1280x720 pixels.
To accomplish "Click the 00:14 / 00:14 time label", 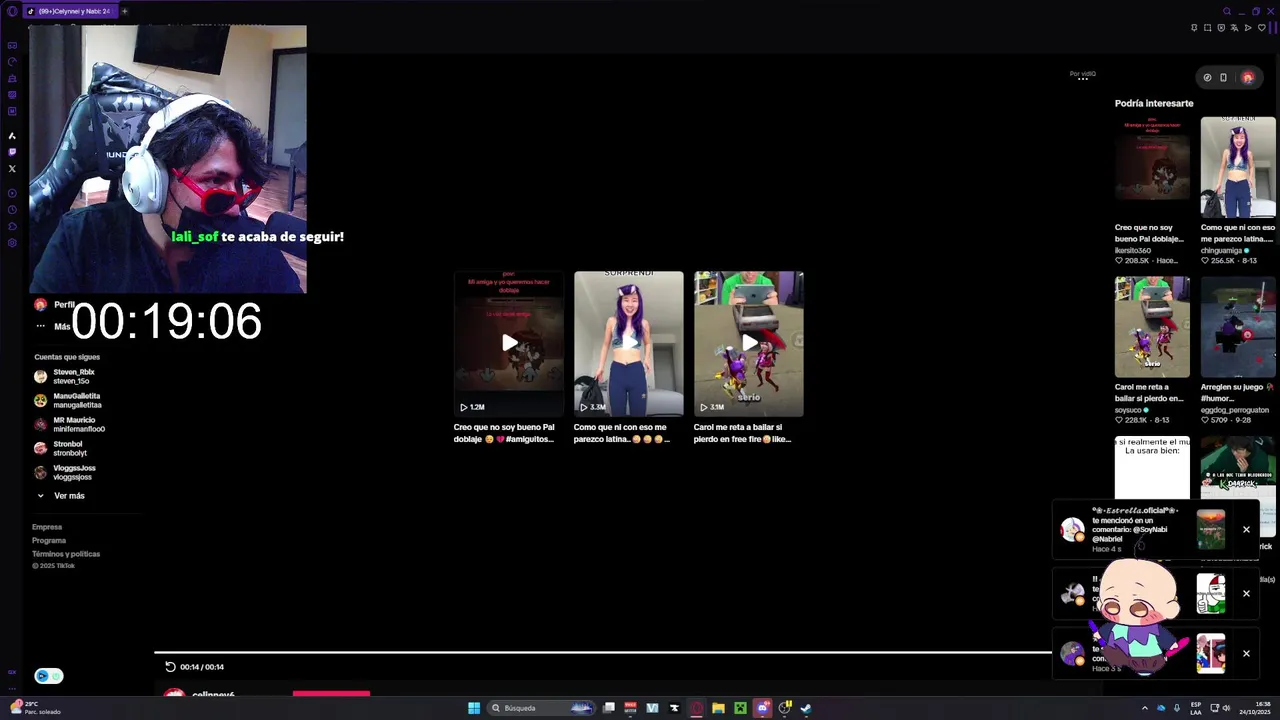I will coord(202,667).
